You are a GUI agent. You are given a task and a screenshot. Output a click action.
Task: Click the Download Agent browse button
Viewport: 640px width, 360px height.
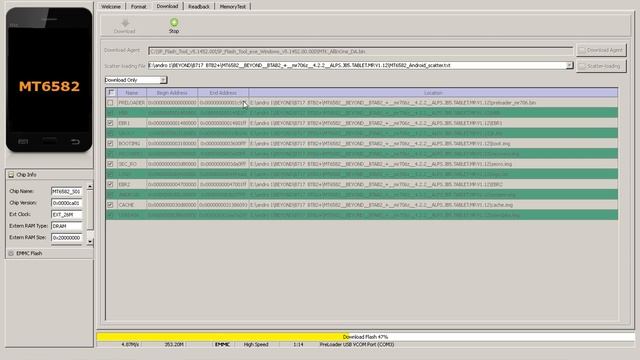(x=601, y=50)
